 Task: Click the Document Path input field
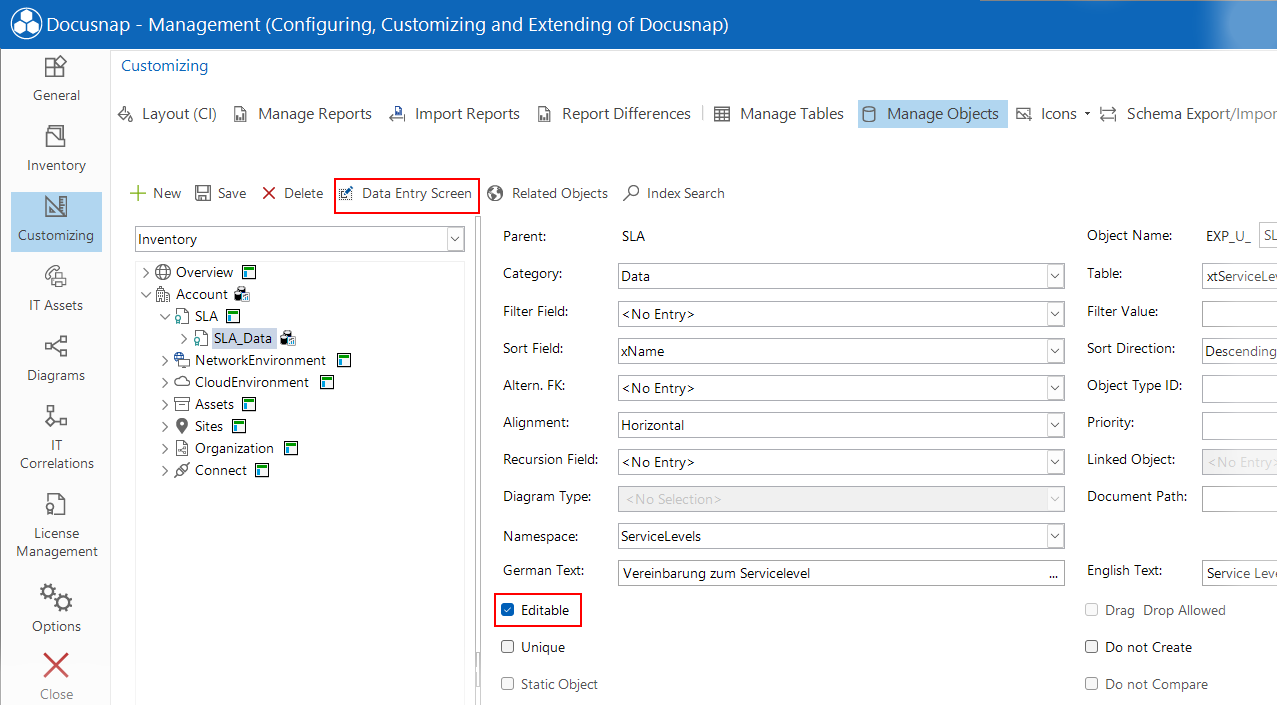click(x=1239, y=498)
